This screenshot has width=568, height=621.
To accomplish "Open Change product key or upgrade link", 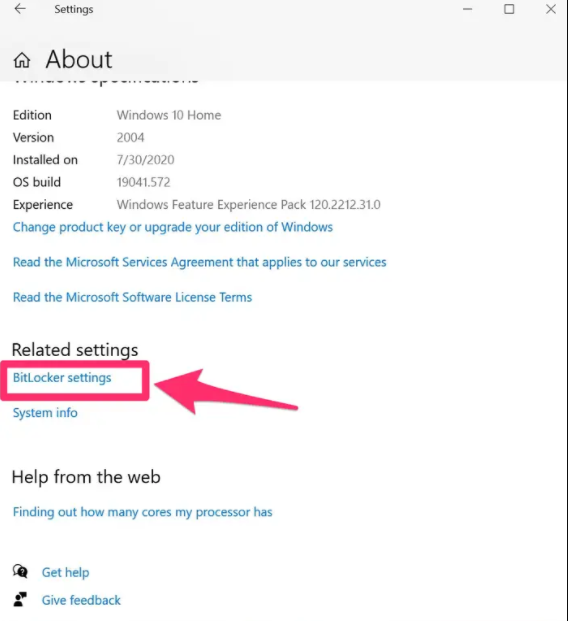I will pos(173,227).
